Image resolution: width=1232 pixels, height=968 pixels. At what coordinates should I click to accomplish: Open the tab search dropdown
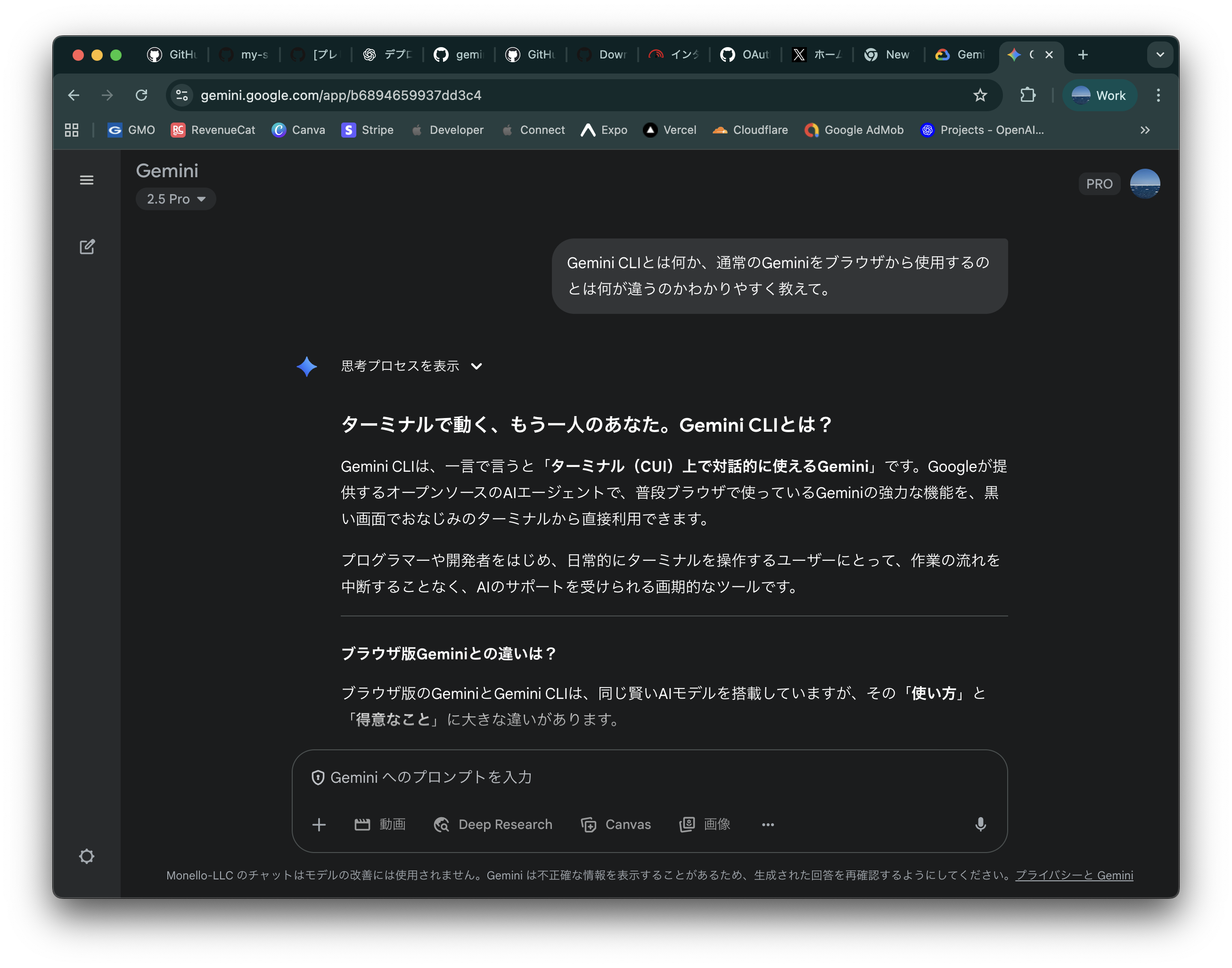click(x=1159, y=54)
